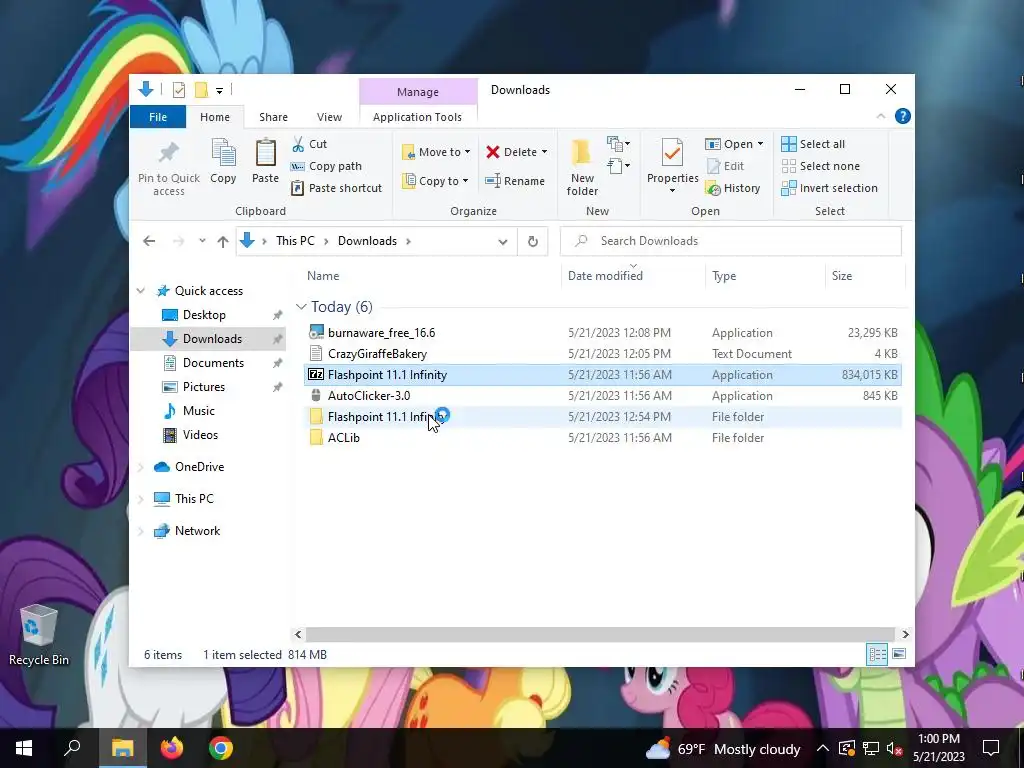Go back with the left arrow
1024x768 pixels.
(x=149, y=241)
